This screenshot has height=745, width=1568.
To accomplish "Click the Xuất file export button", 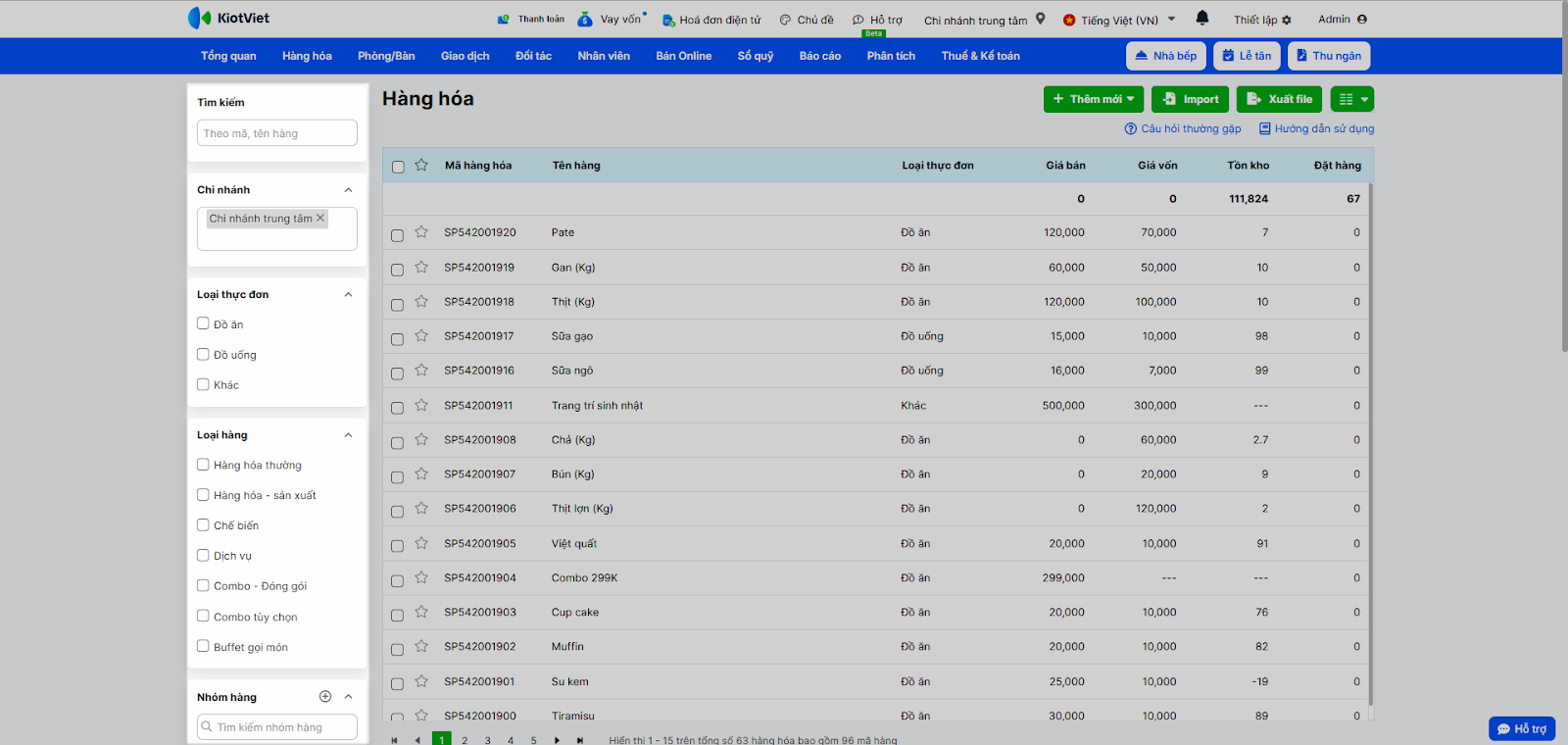I will [x=1280, y=99].
